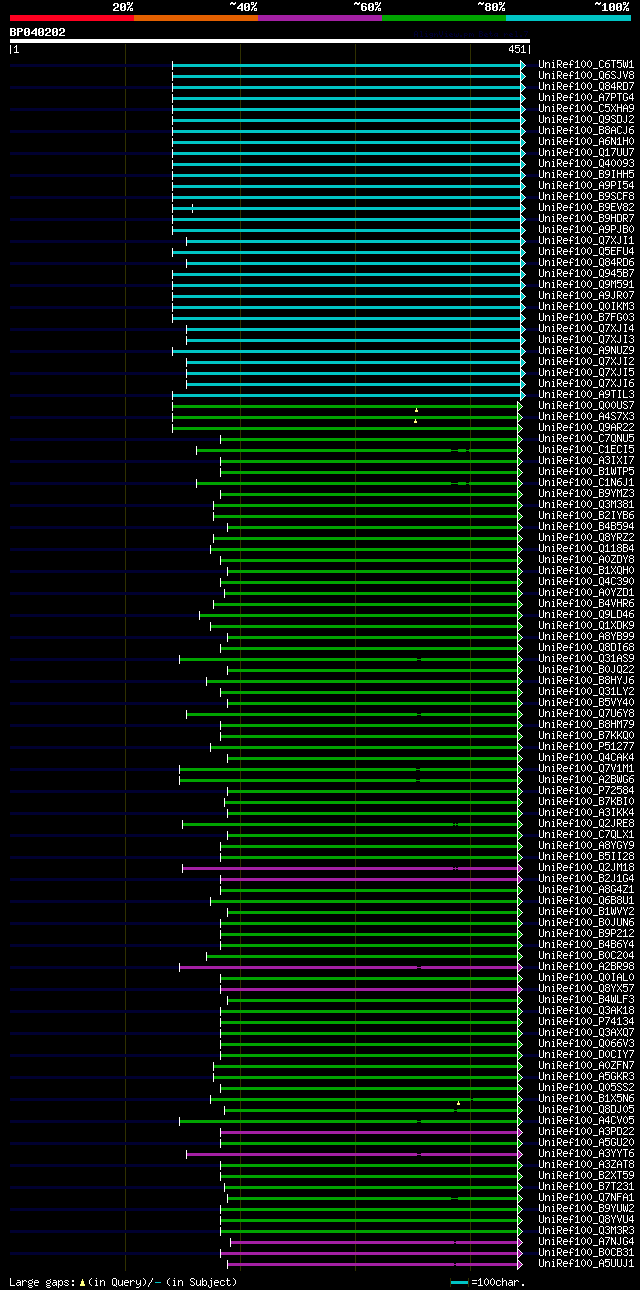This screenshot has height=1290, width=640.
Task: Select label UniRef100_A2BR98
Action: [x=586, y=966]
